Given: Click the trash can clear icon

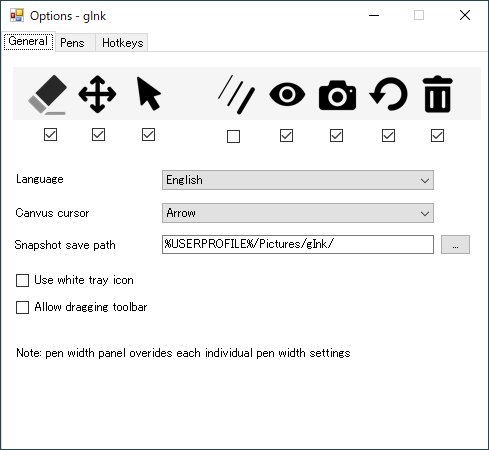Looking at the screenshot, I should pyautogui.click(x=437, y=94).
